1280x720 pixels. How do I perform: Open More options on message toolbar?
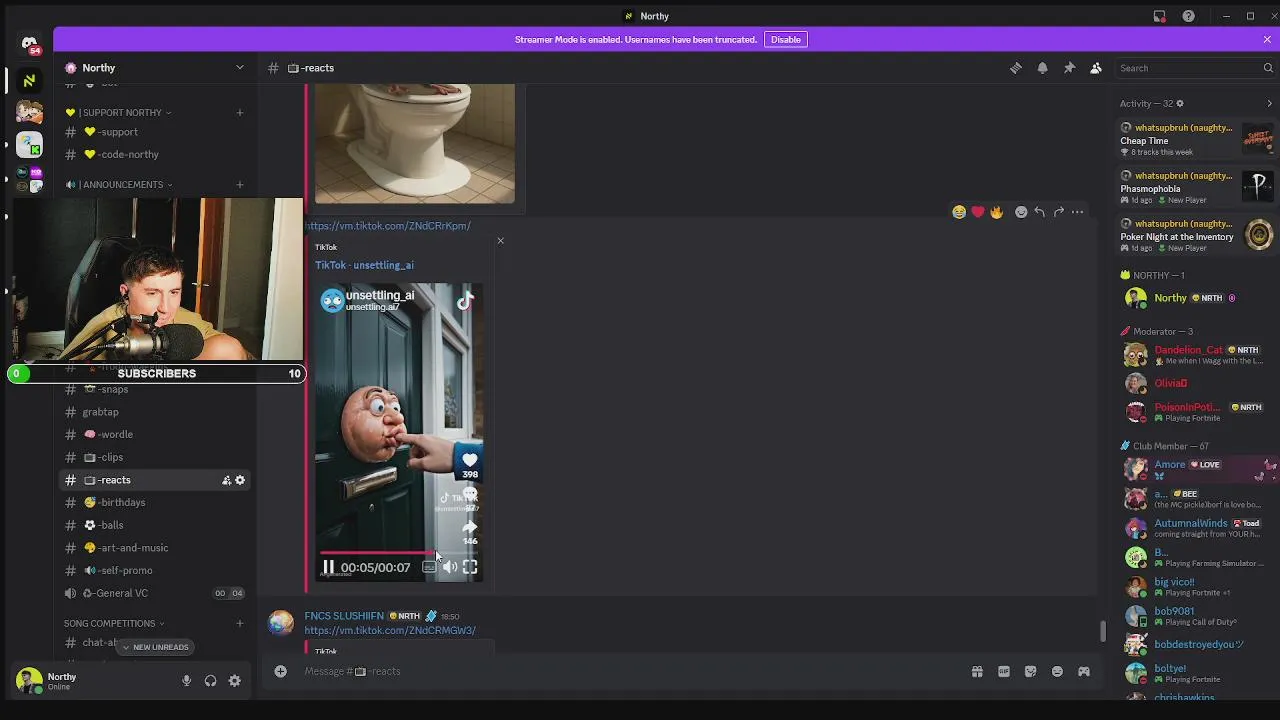[x=1077, y=212]
